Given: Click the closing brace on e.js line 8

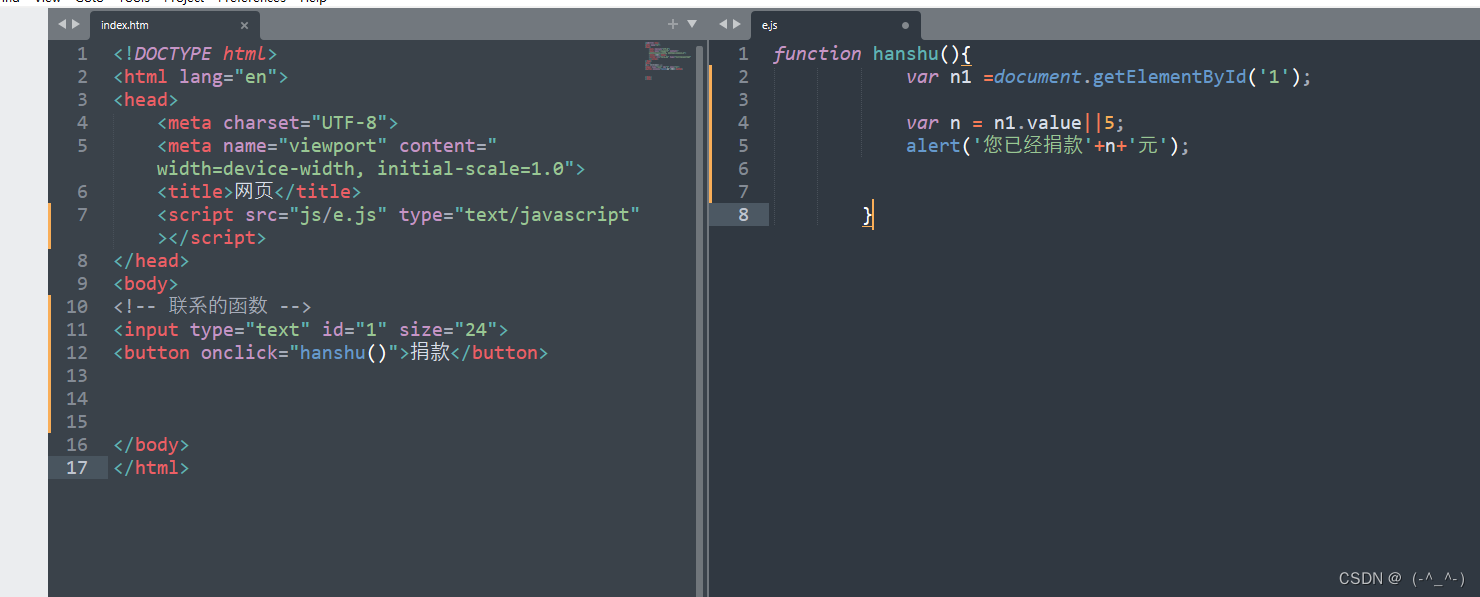Looking at the screenshot, I should click(868, 215).
